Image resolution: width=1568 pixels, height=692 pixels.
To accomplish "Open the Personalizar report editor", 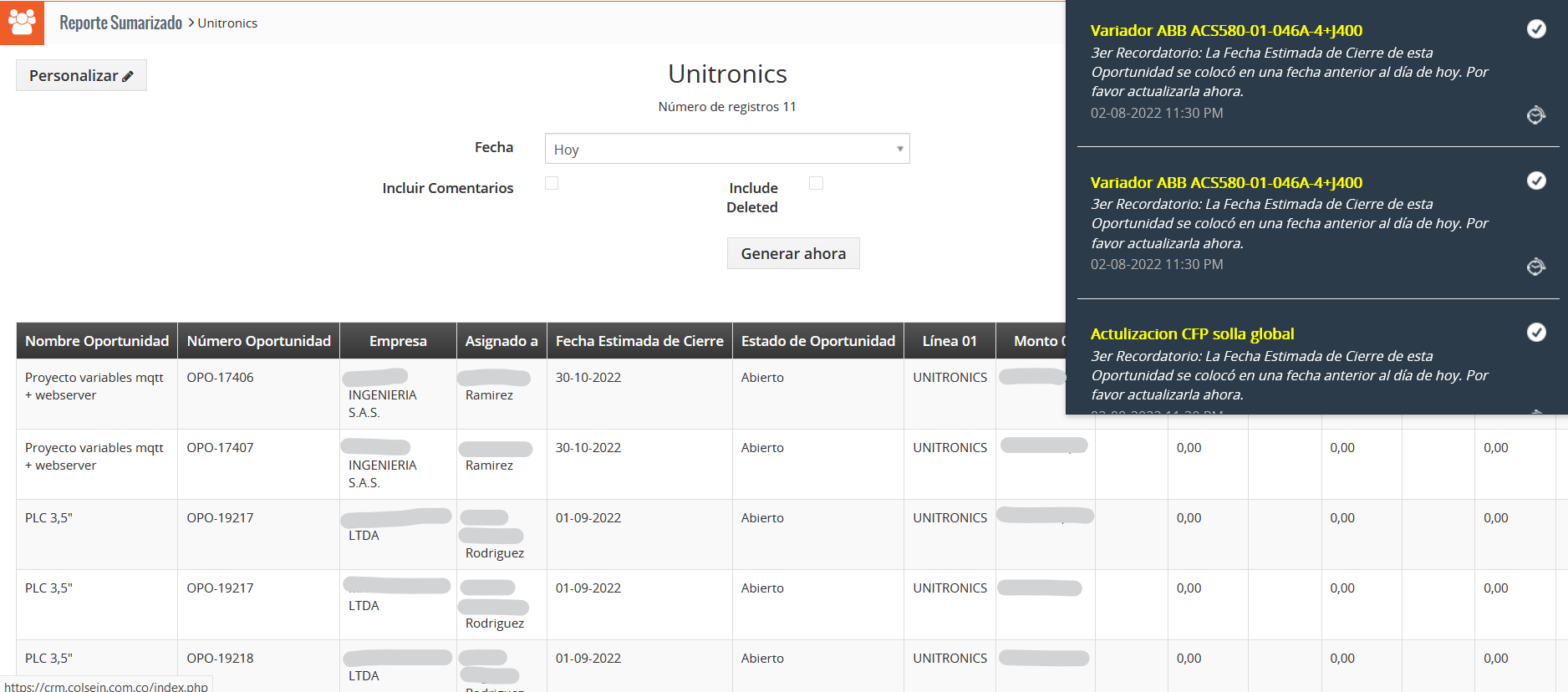I will pos(81,75).
